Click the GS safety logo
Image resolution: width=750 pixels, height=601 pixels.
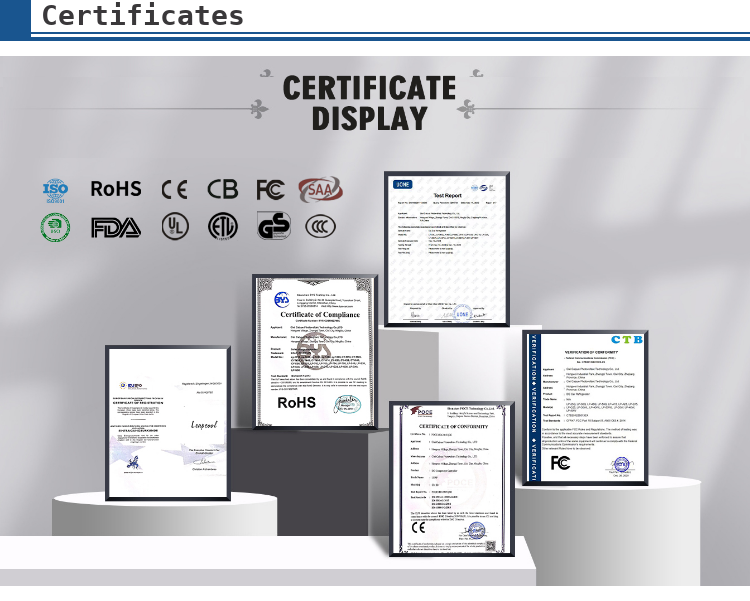(x=274, y=226)
